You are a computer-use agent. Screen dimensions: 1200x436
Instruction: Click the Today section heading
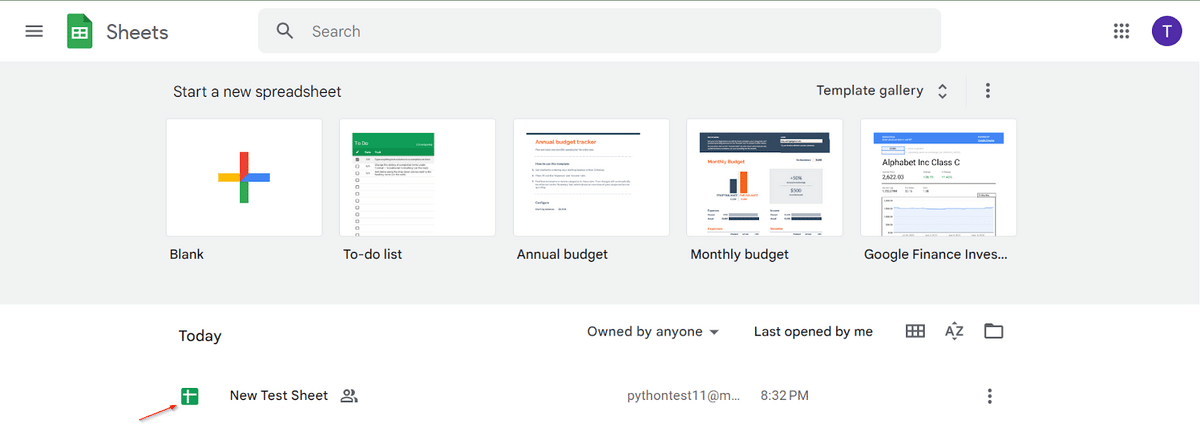tap(200, 336)
